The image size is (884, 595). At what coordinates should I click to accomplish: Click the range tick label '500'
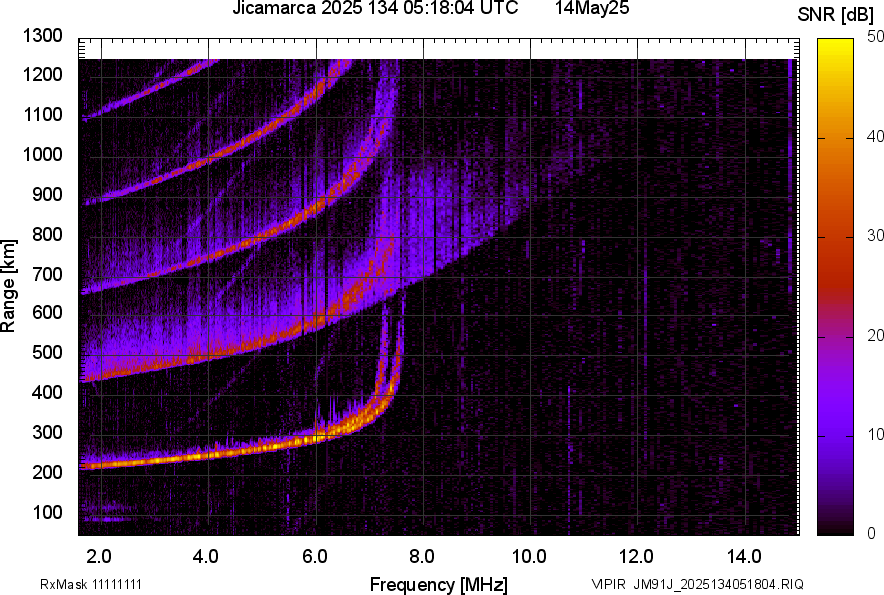(47, 352)
